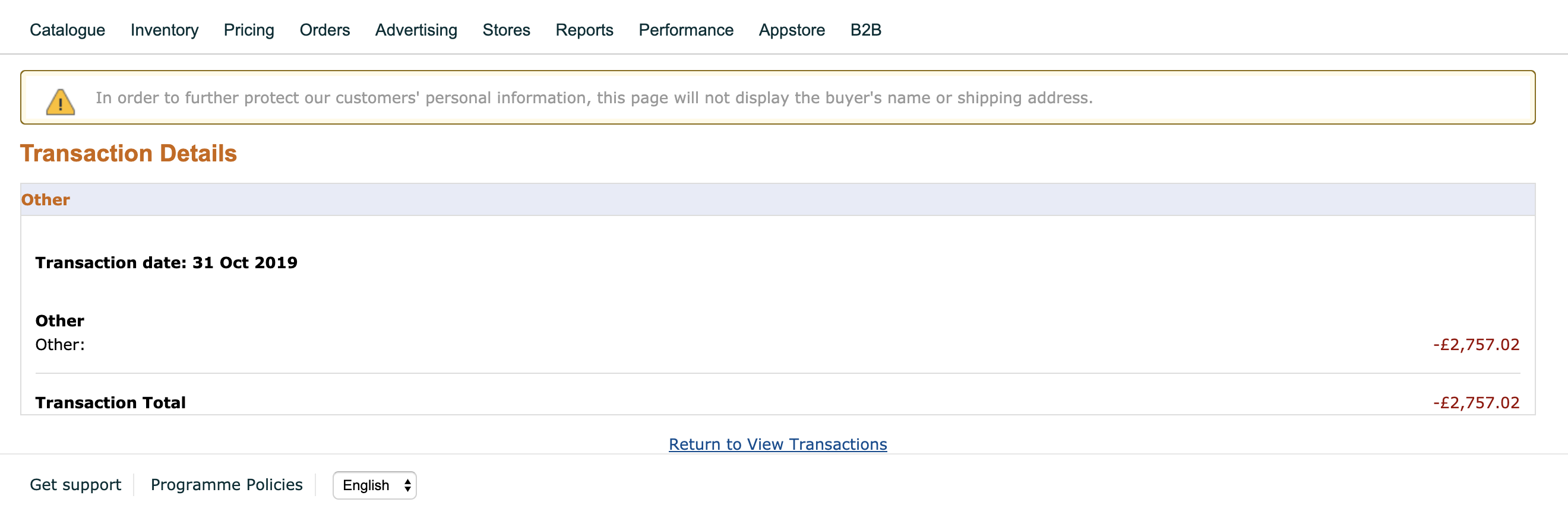Image resolution: width=1568 pixels, height=521 pixels.
Task: Open the Performance menu
Action: (686, 30)
